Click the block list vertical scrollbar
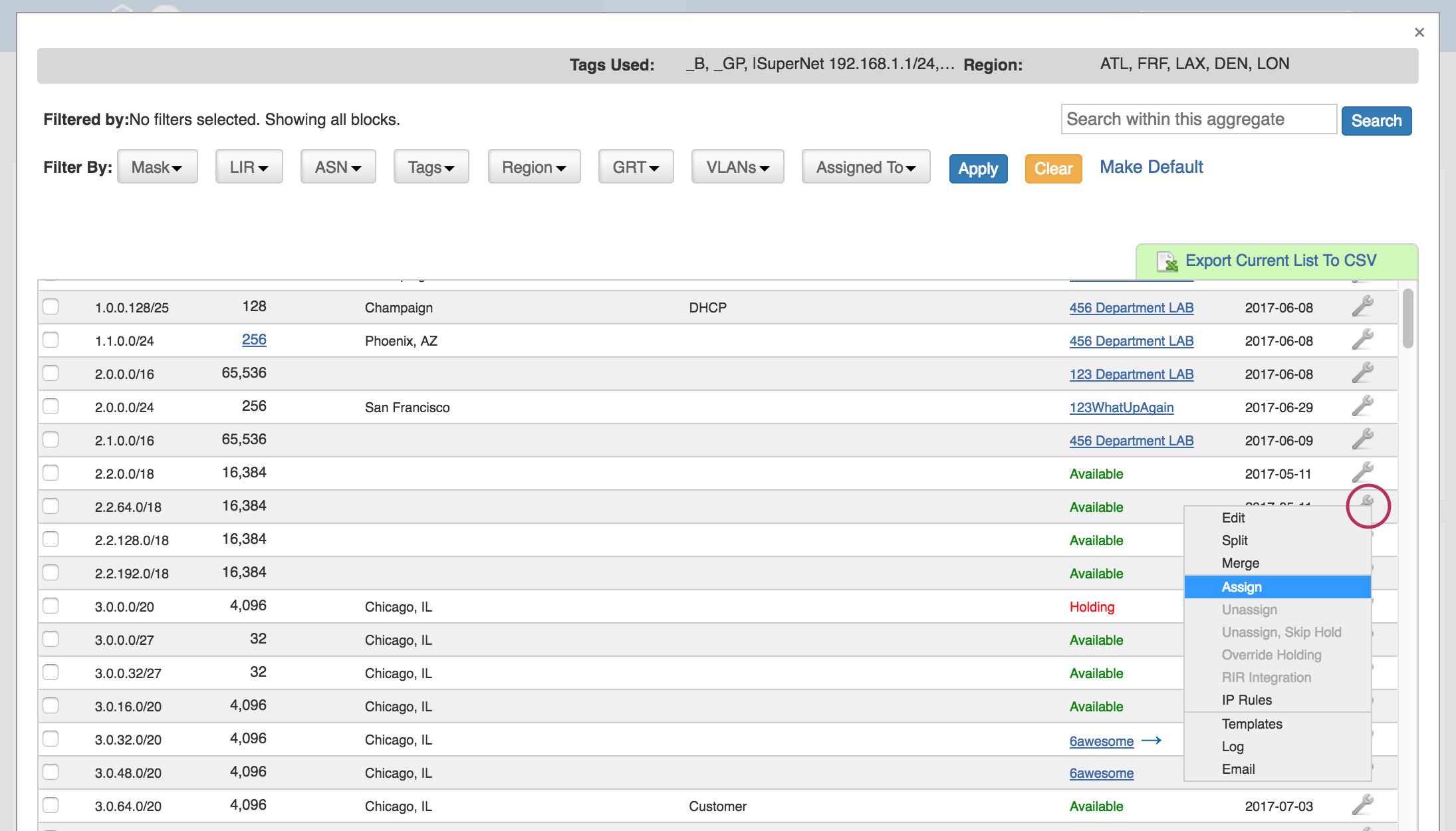 tap(1407, 319)
